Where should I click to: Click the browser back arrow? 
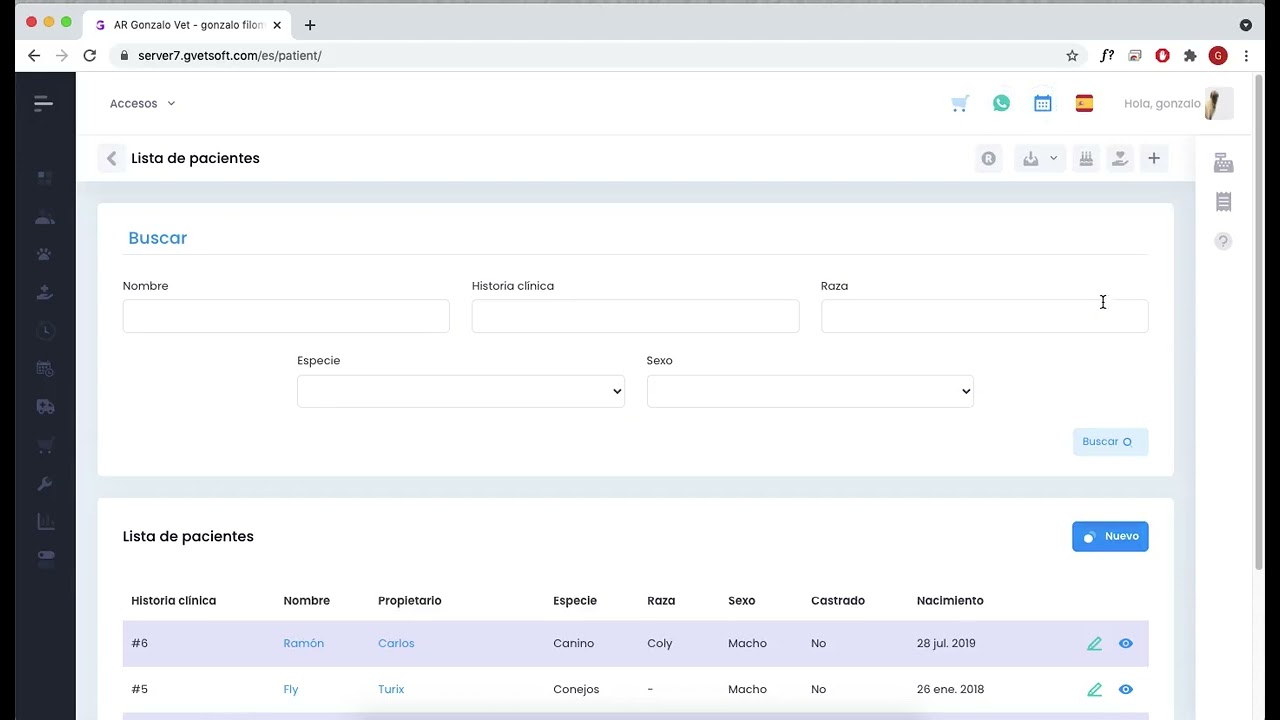tap(34, 56)
